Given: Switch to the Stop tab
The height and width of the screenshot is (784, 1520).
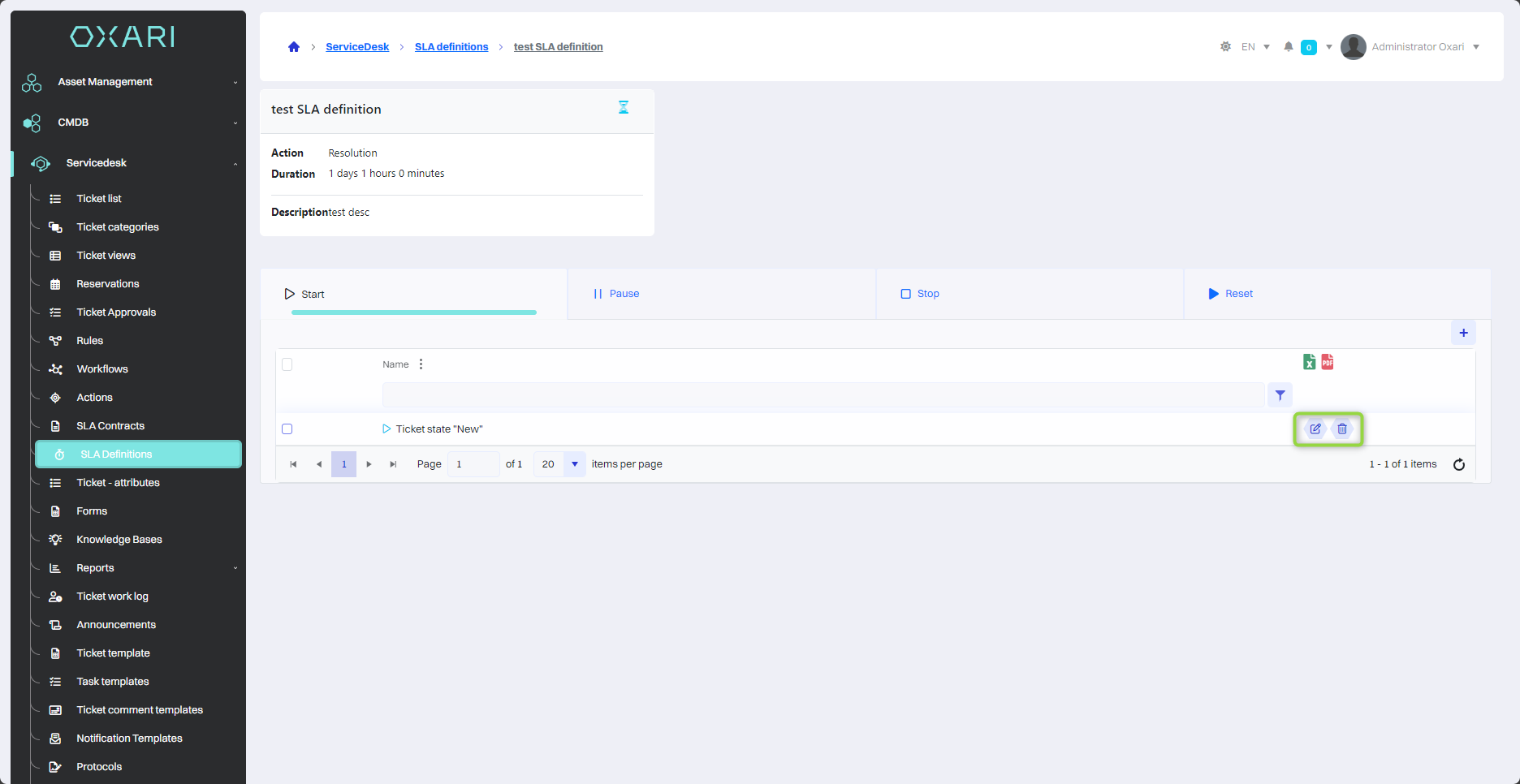Looking at the screenshot, I should (920, 294).
